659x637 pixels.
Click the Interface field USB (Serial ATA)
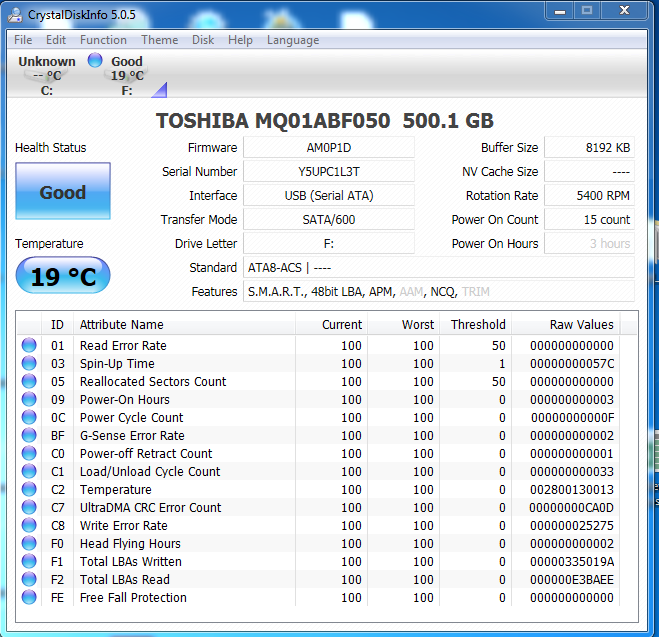(x=329, y=195)
